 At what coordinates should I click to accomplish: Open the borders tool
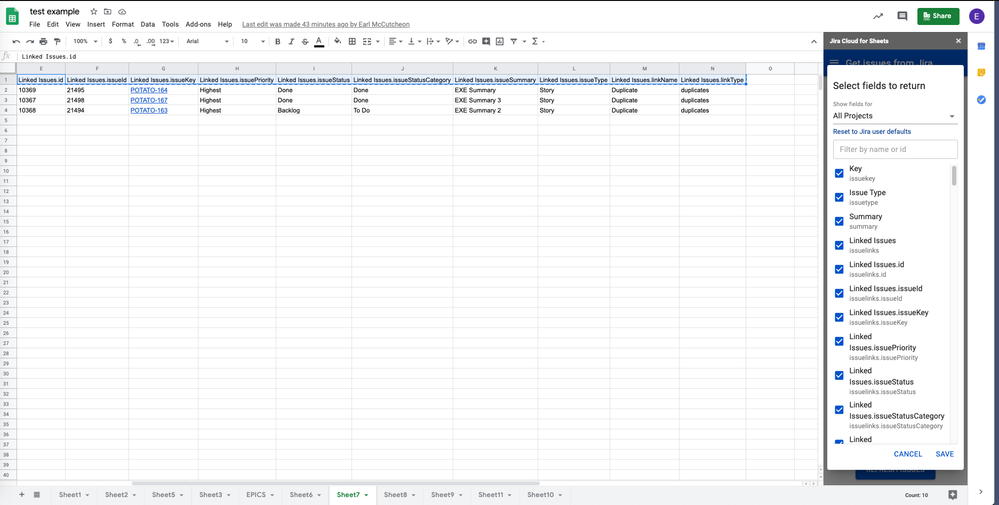pyautogui.click(x=352, y=41)
